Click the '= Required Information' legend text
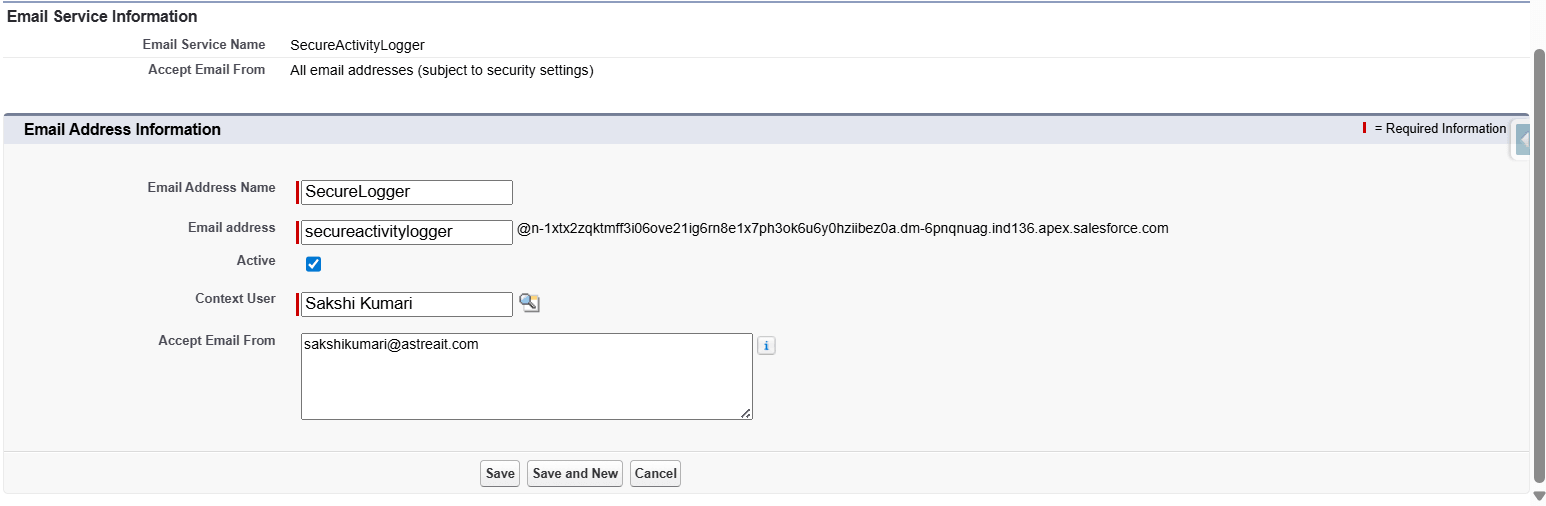1546x506 pixels. (x=1440, y=128)
